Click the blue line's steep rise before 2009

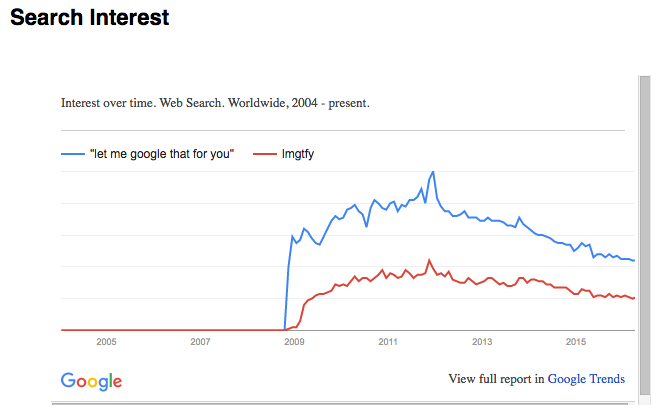point(288,280)
